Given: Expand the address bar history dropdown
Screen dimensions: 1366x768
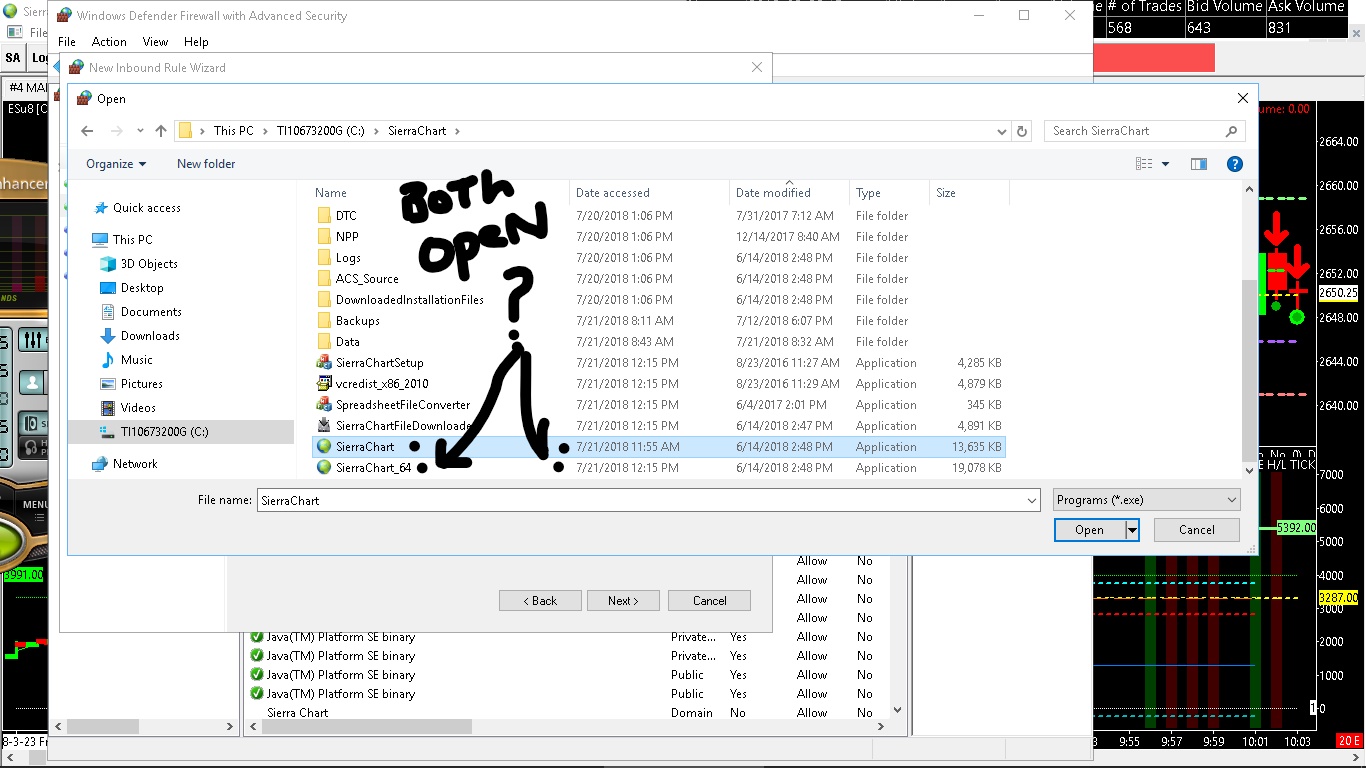Looking at the screenshot, I should tap(1002, 131).
